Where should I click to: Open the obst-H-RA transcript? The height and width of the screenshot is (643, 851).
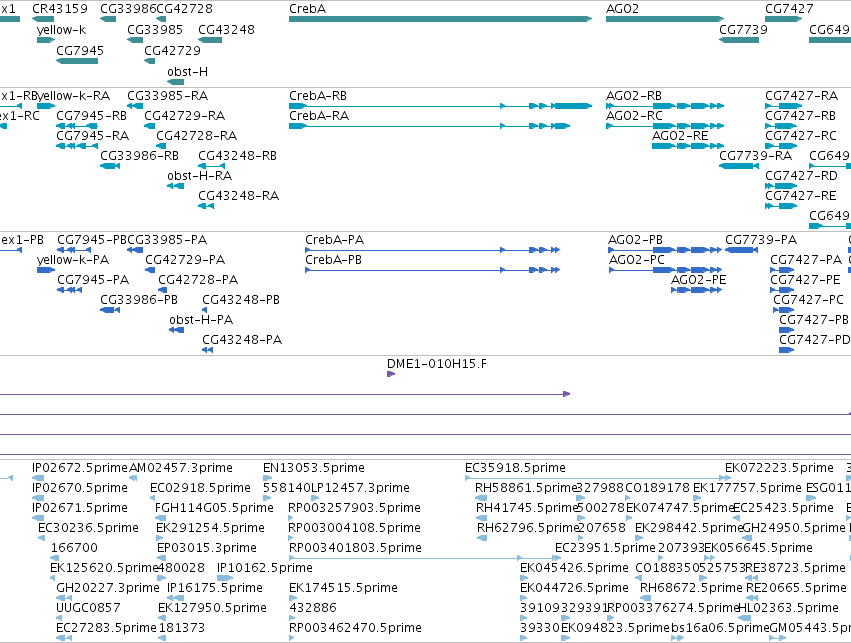(x=175, y=186)
